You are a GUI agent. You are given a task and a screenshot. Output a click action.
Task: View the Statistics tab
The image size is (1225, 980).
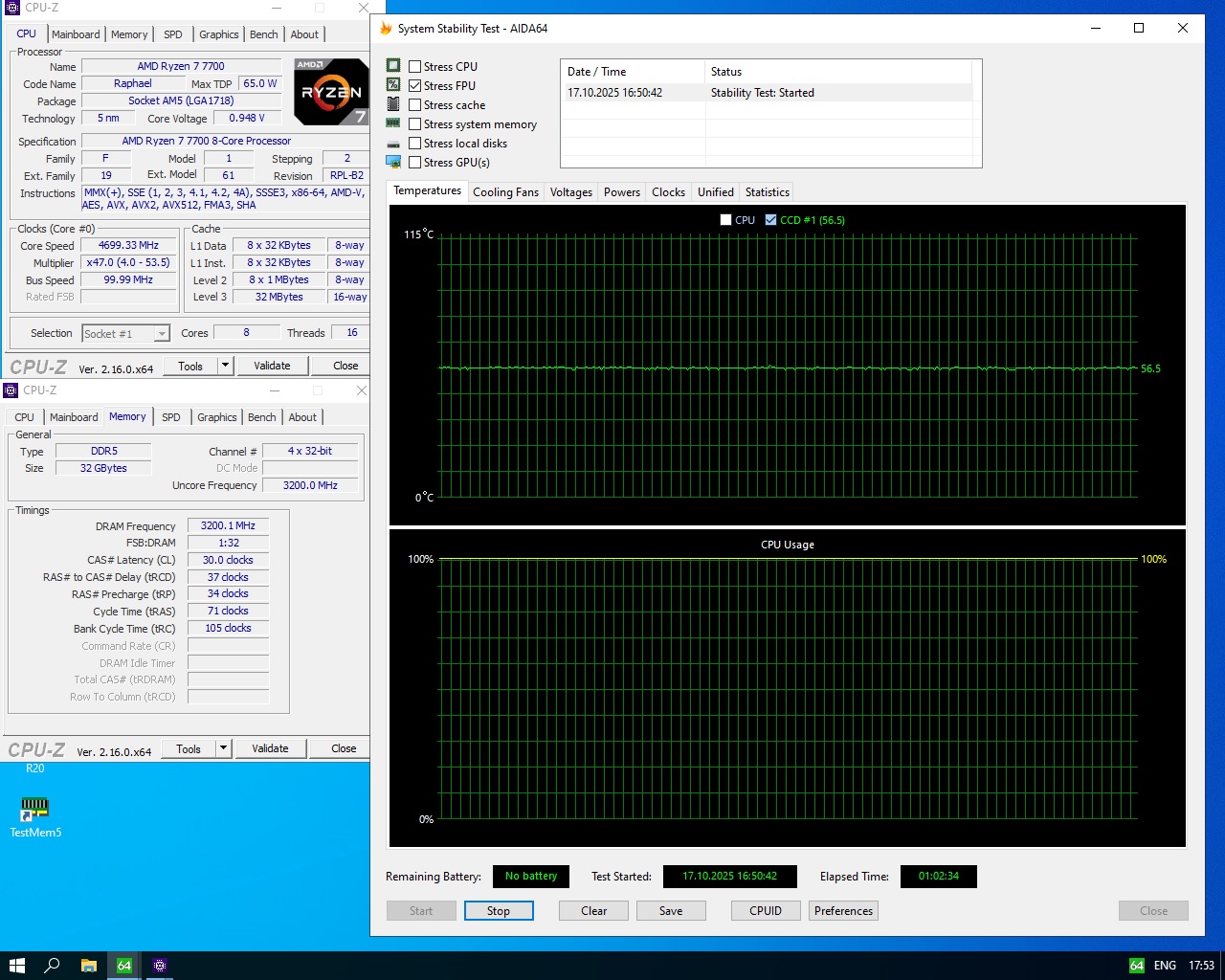pos(768,192)
